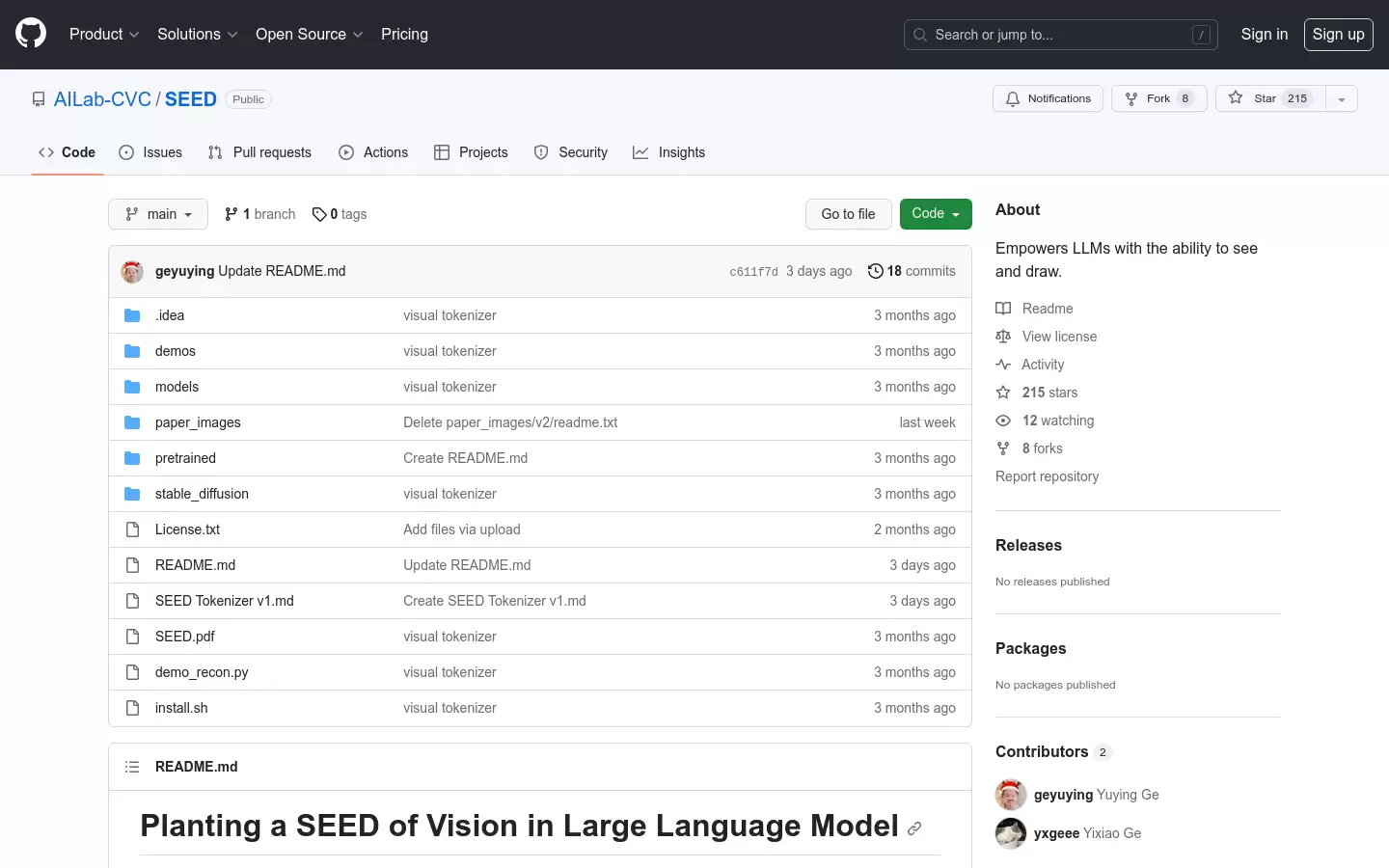Screen dimensions: 1389x868
Task: Switch to the Pull requests tab
Action: tap(259, 152)
